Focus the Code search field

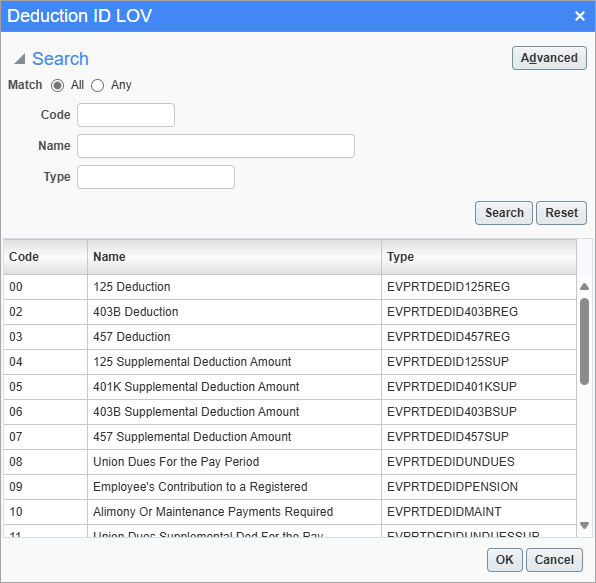(x=126, y=115)
